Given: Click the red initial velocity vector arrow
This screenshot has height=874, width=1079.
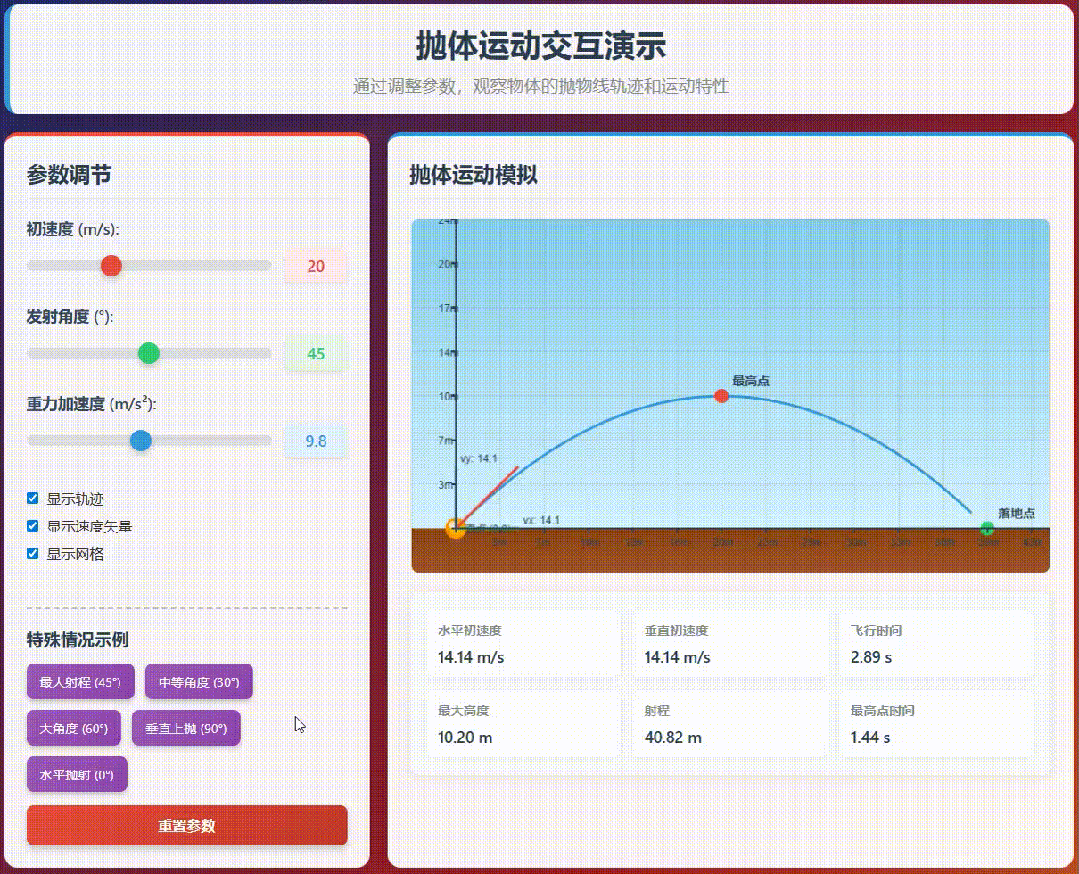Looking at the screenshot, I should pos(490,494).
